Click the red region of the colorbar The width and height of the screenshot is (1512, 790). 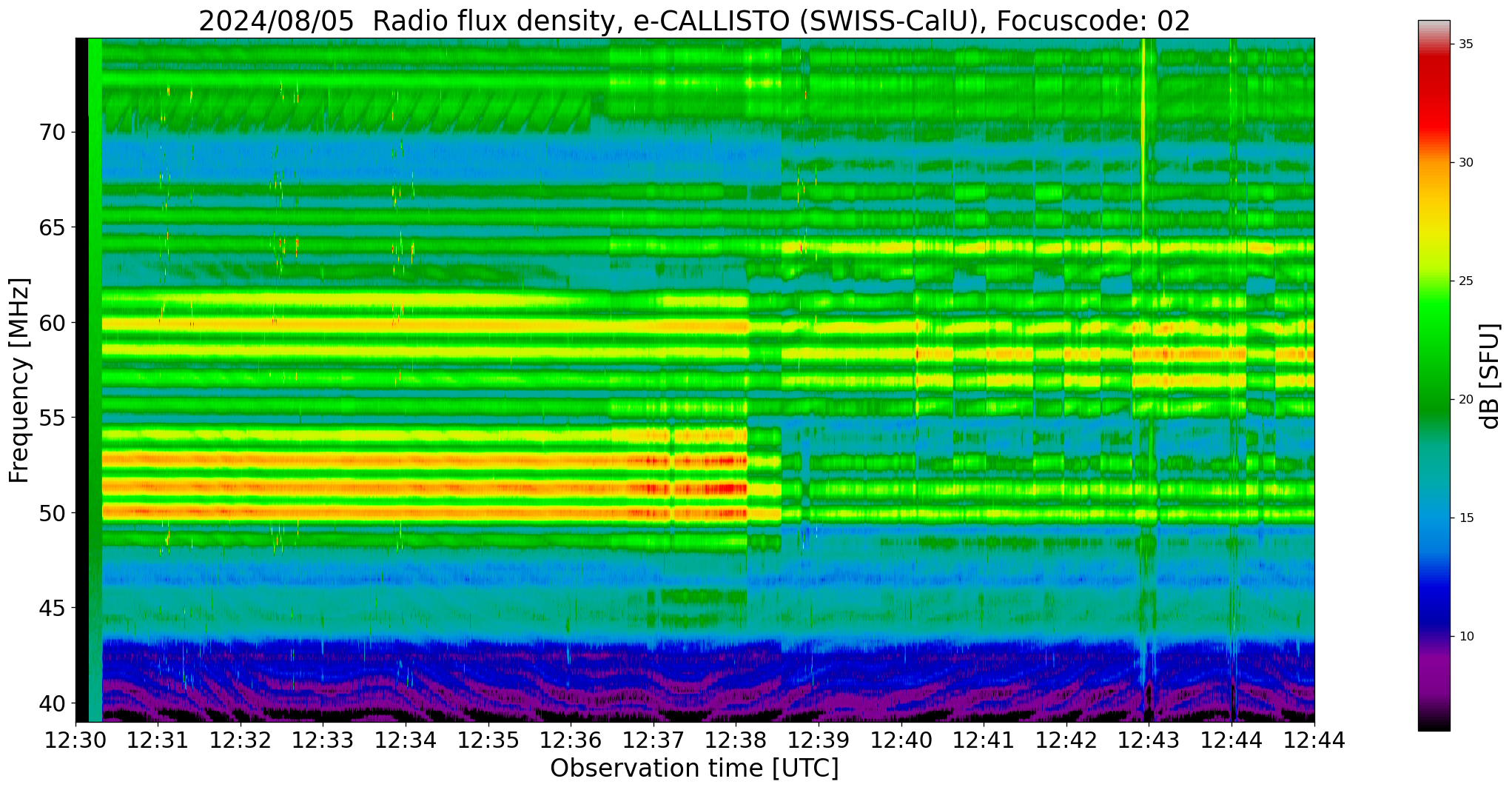click(x=1434, y=96)
